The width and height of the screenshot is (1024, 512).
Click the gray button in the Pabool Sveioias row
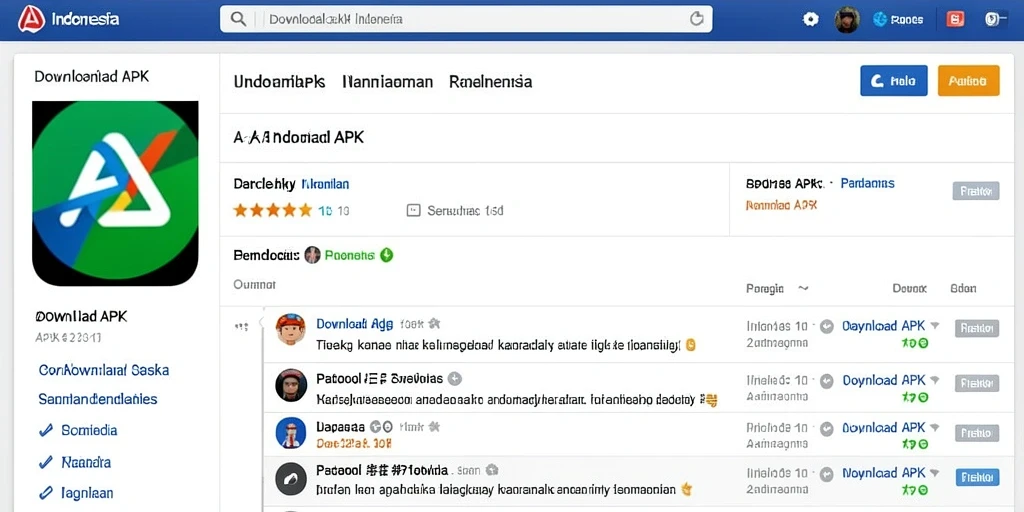977,383
